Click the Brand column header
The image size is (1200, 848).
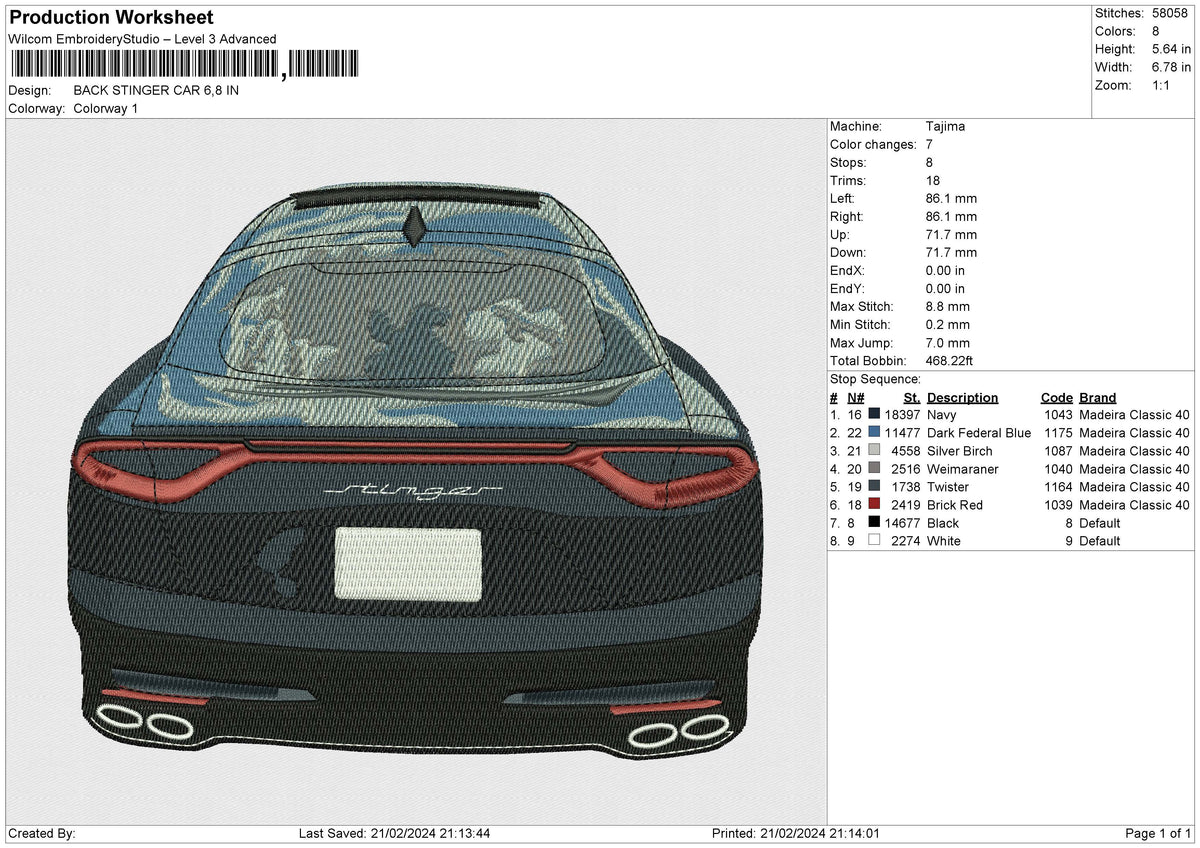point(1097,397)
